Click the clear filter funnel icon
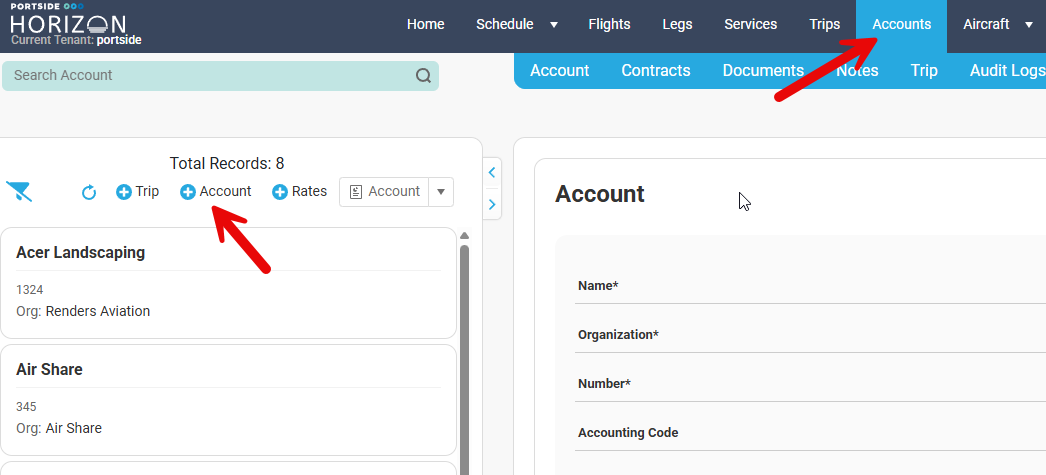1046x475 pixels. [x=19, y=192]
